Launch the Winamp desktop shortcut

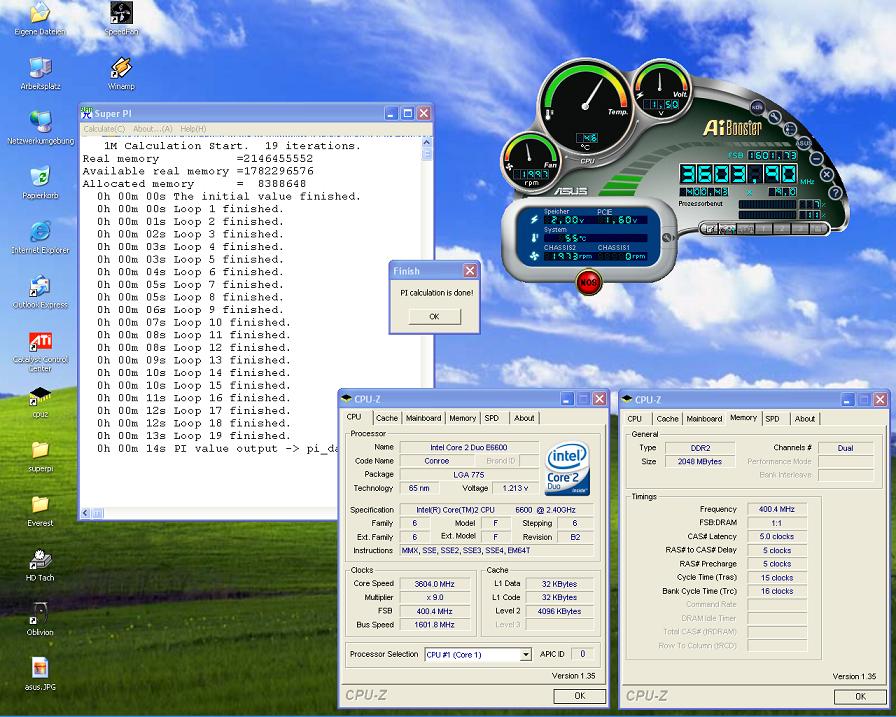point(121,73)
